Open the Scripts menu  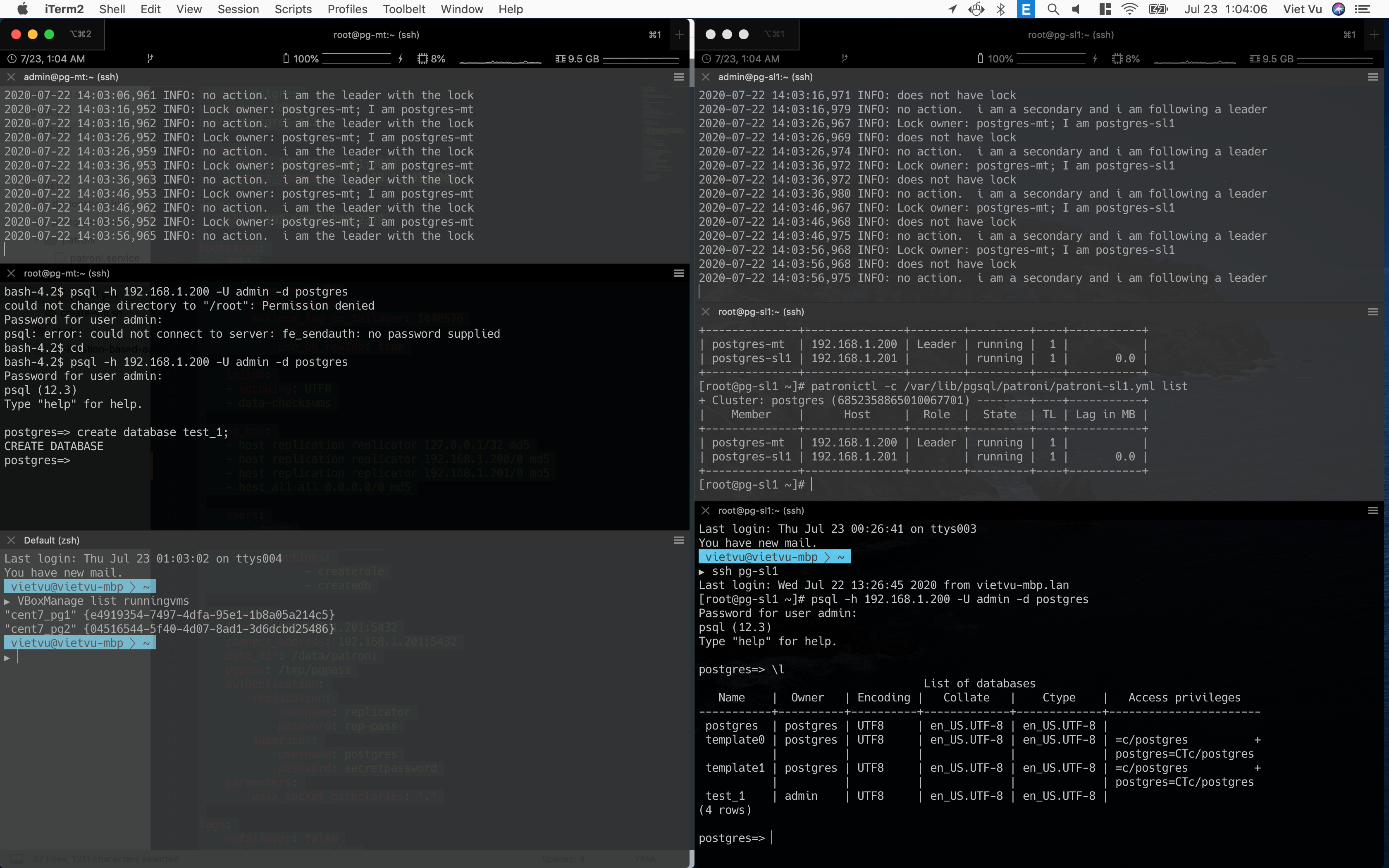tap(293, 9)
